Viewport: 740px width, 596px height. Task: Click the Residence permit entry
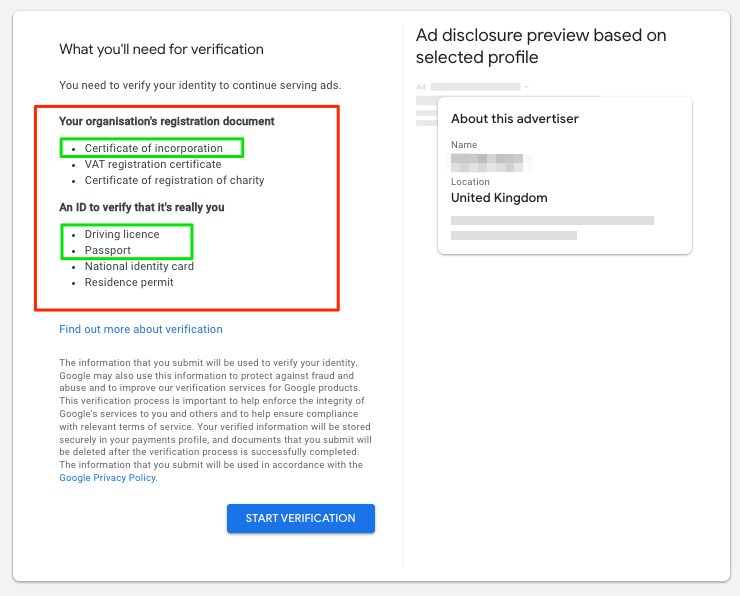[x=129, y=282]
